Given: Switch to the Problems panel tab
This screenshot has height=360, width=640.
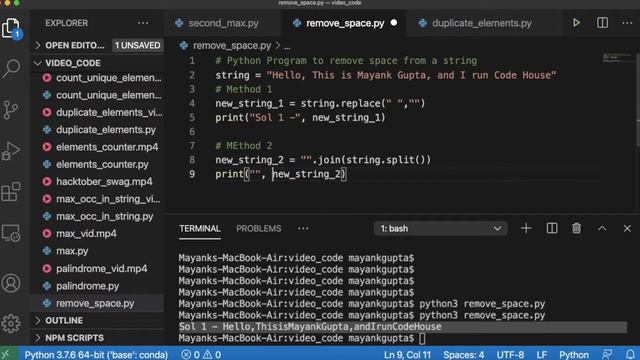Looking at the screenshot, I should click(x=258, y=229).
